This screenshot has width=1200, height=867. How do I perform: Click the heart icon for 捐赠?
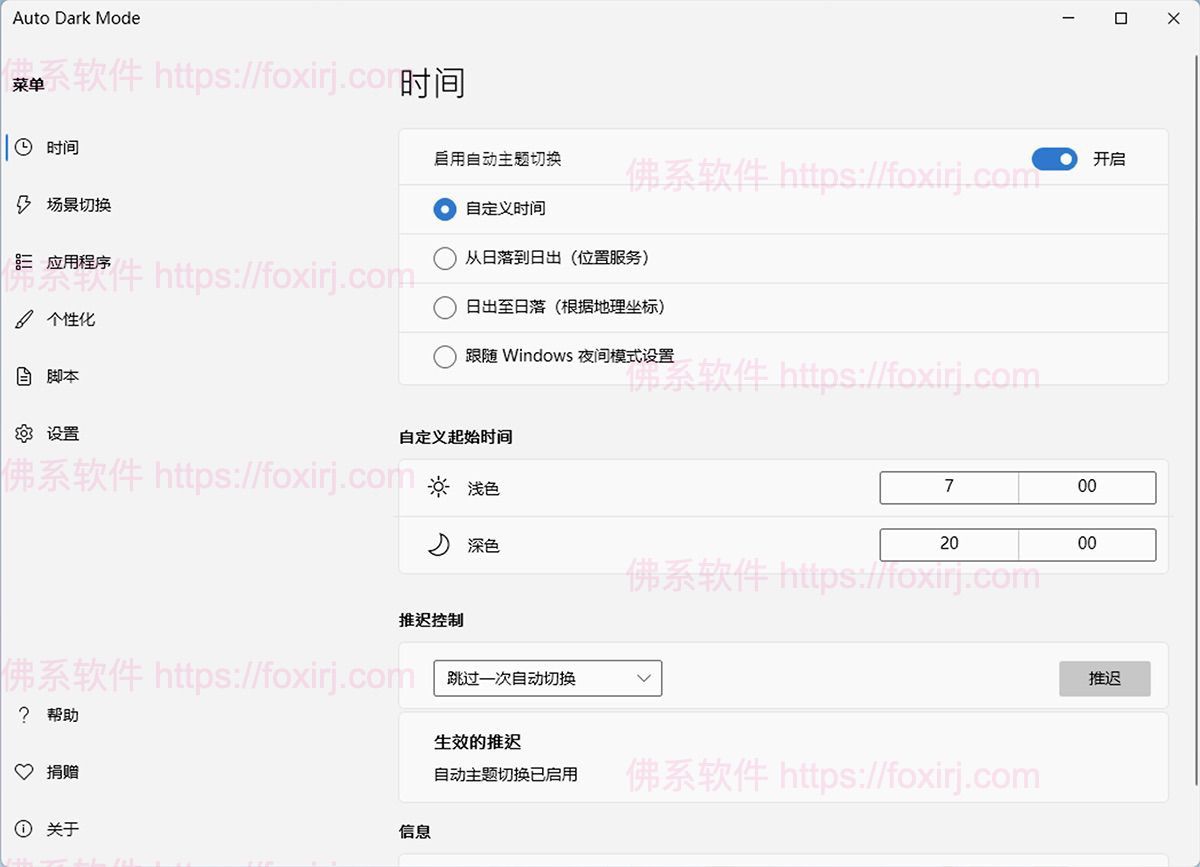pos(25,771)
